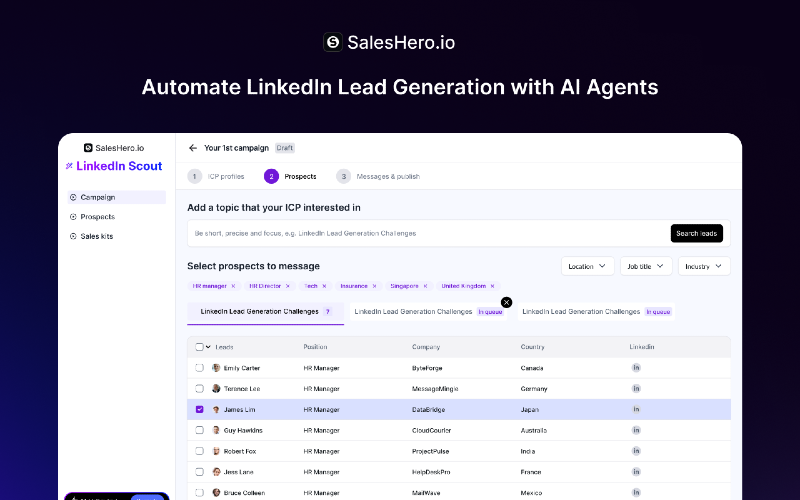Click the Prospects sidebar icon
This screenshot has height=500, width=800.
click(x=73, y=217)
